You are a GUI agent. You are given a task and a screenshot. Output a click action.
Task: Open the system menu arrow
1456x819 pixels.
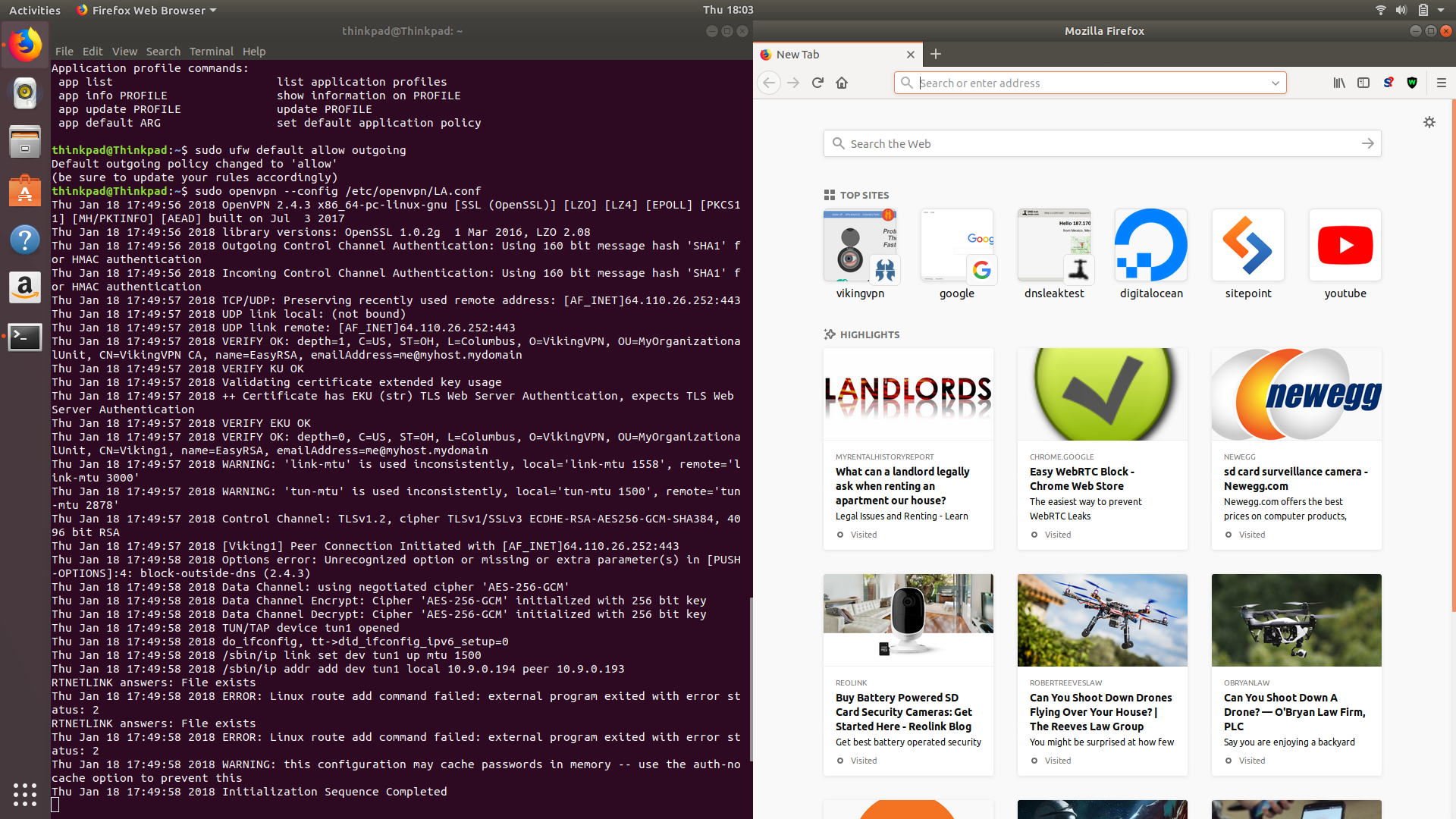(1441, 10)
